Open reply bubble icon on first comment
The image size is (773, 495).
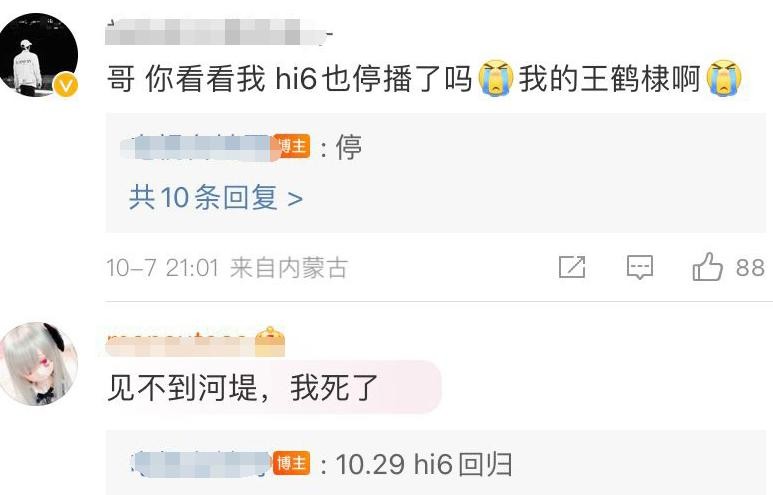tap(640, 268)
